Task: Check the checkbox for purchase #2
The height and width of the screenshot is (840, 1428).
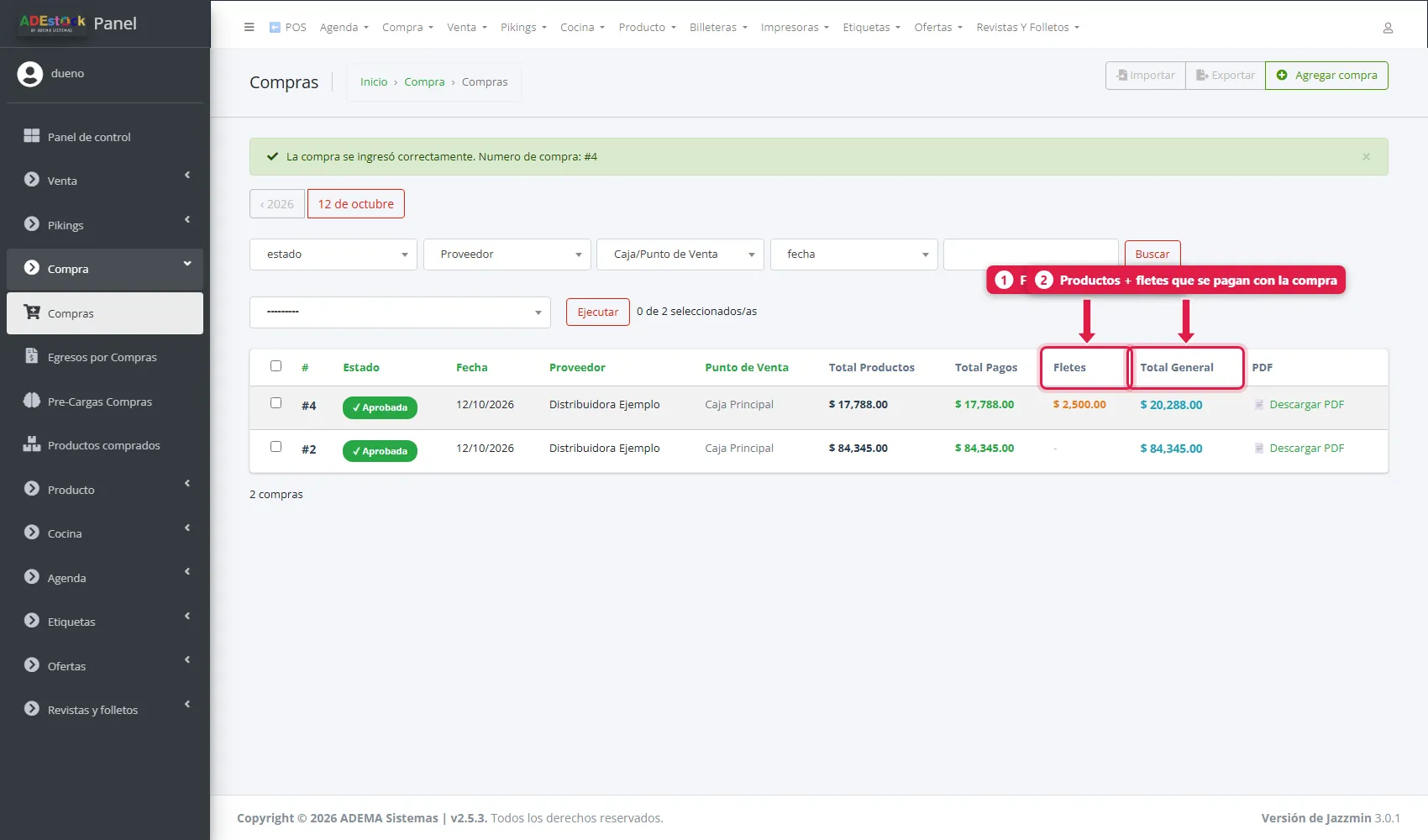Action: click(x=276, y=447)
